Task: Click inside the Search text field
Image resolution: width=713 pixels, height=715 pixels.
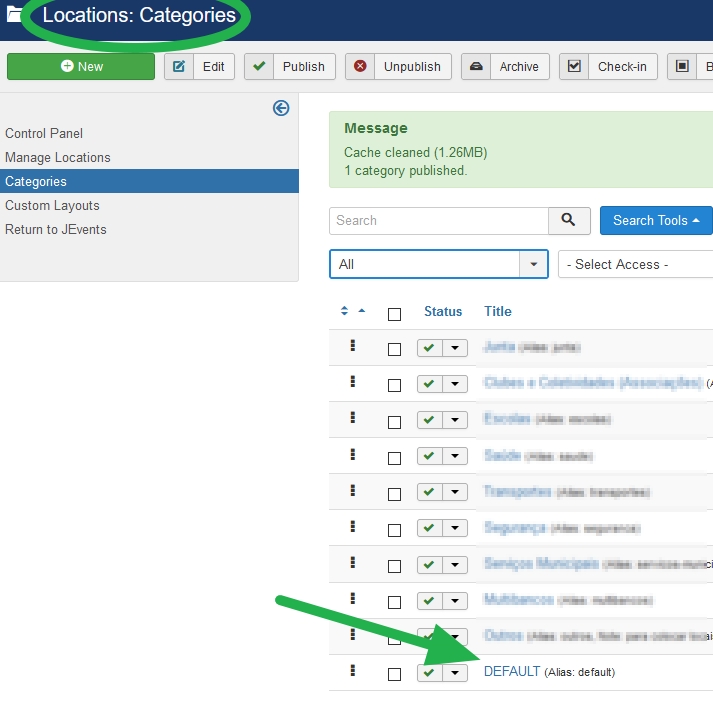Action: pyautogui.click(x=439, y=221)
